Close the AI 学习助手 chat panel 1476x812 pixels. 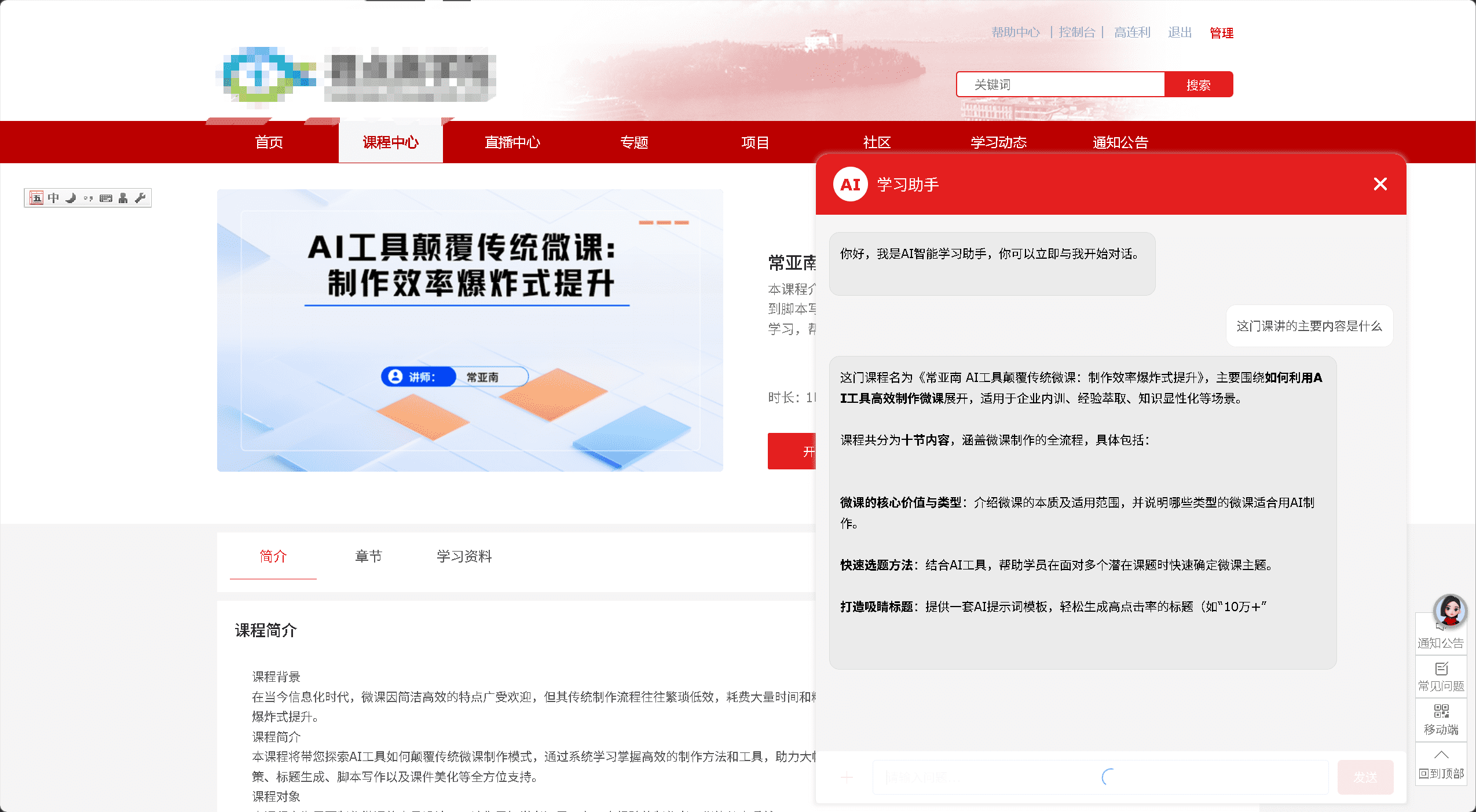click(x=1380, y=184)
